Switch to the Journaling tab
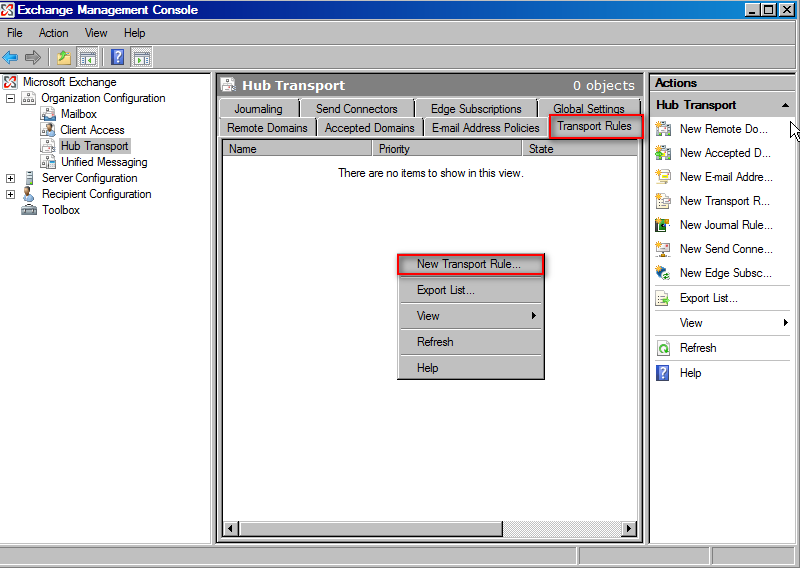 (259, 109)
